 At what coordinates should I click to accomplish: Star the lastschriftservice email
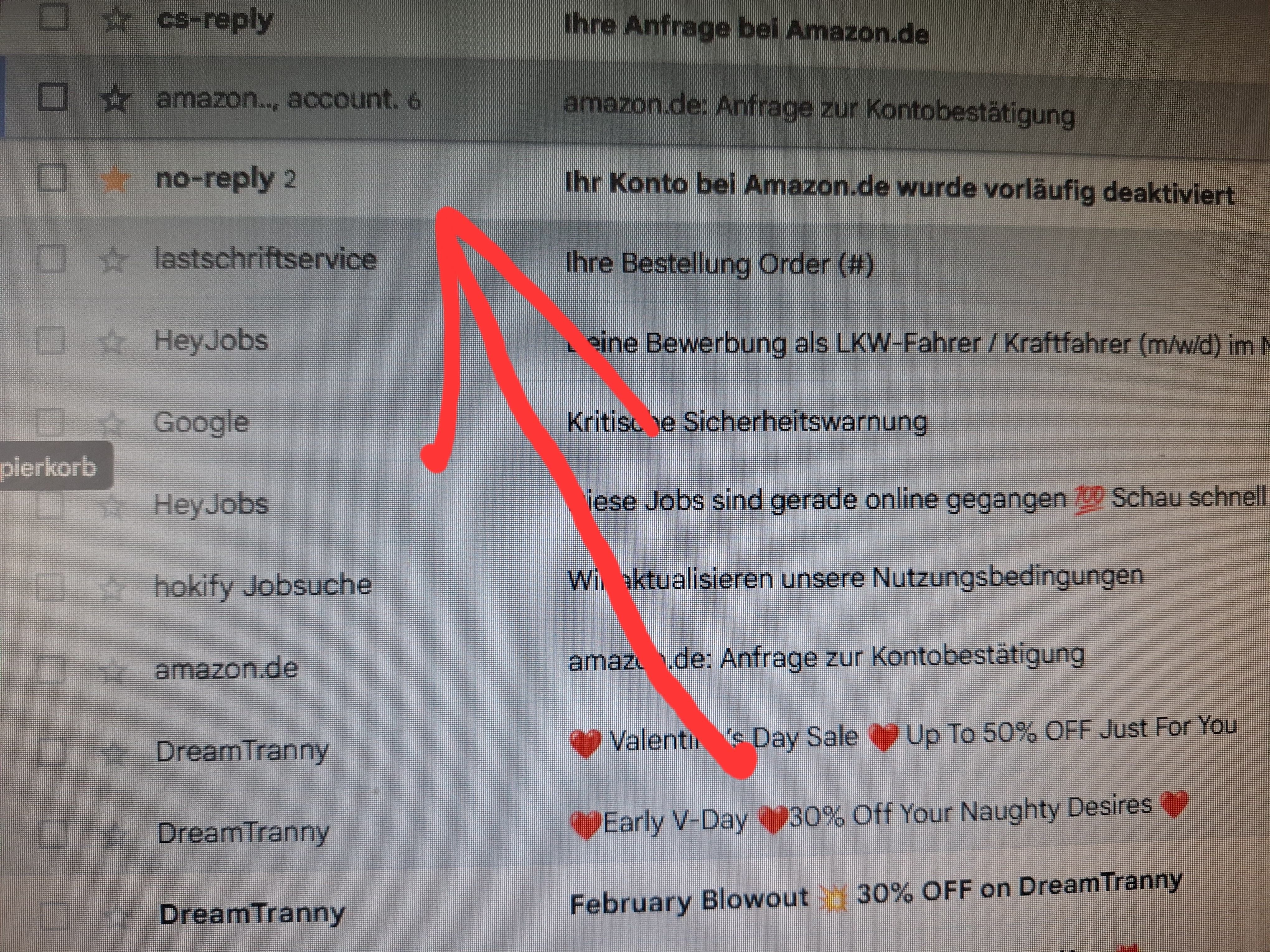coord(113,260)
